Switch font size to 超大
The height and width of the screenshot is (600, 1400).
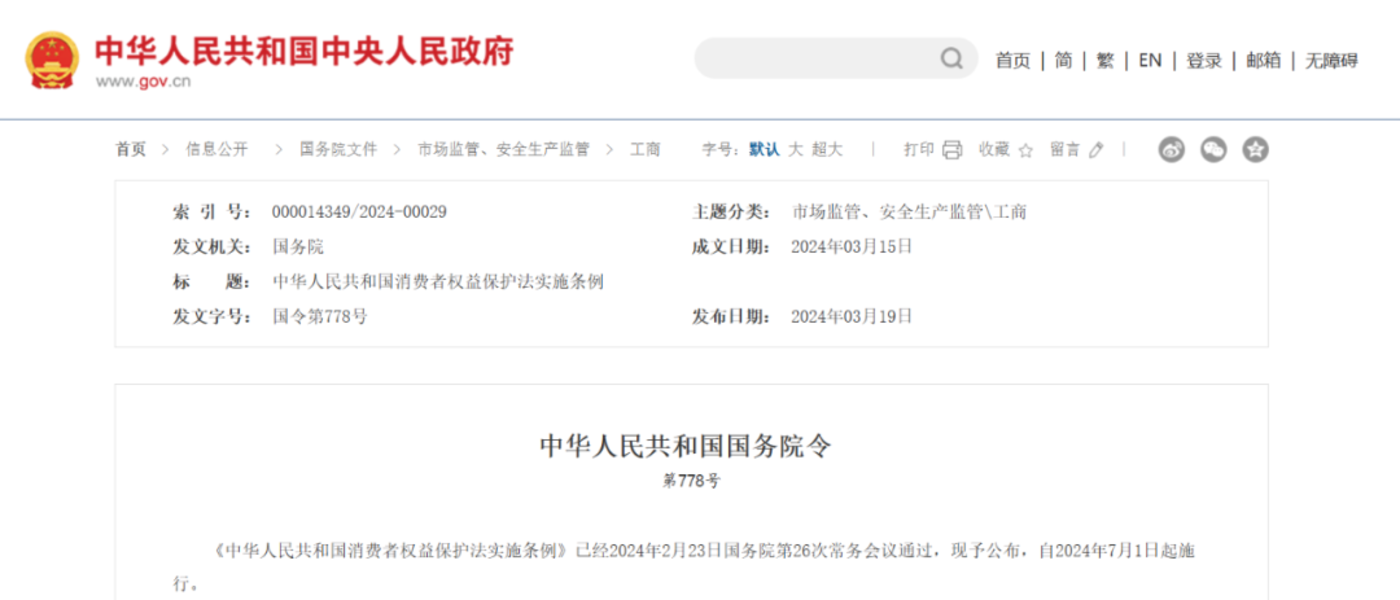(827, 149)
